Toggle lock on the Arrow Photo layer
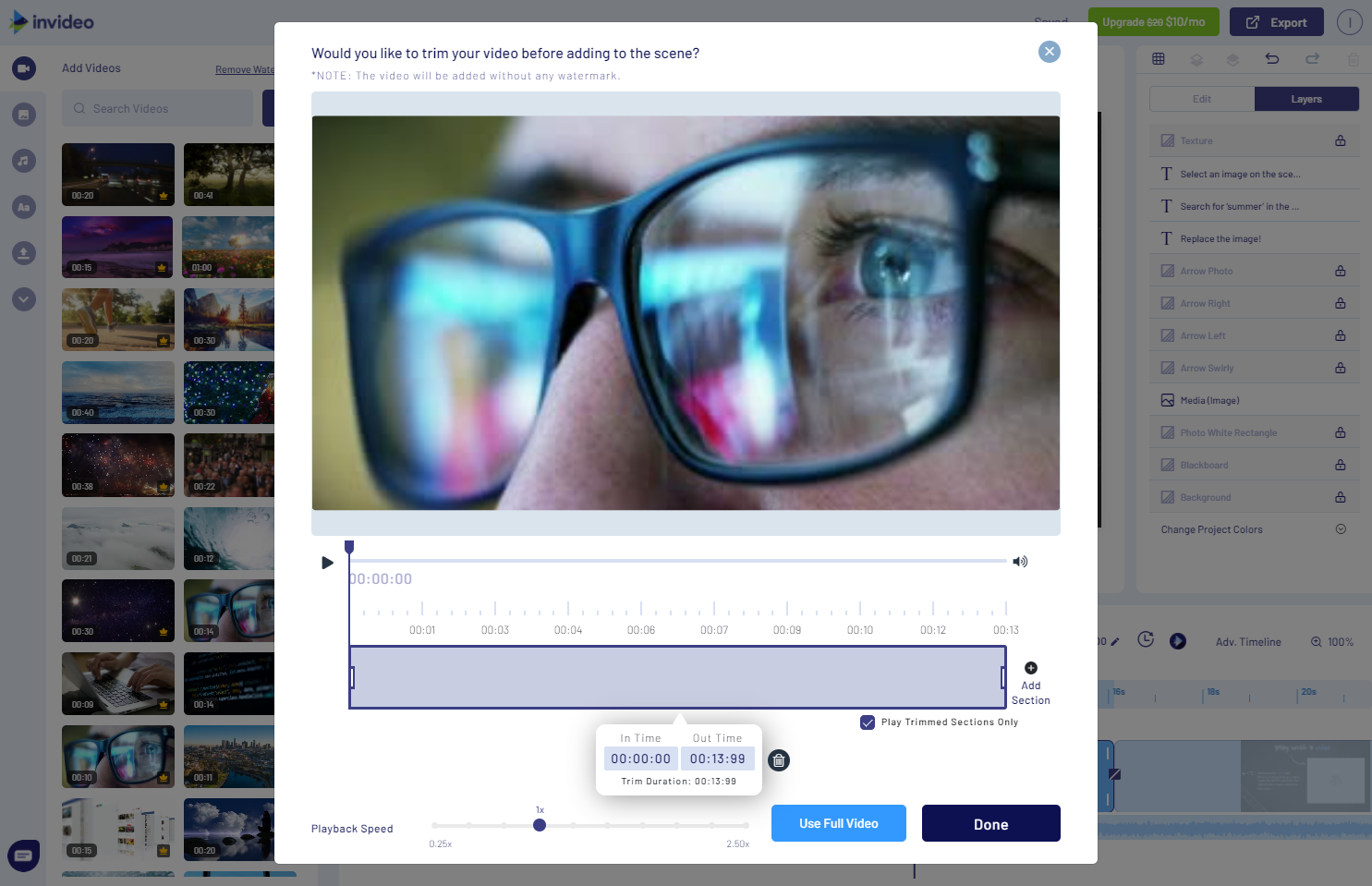This screenshot has width=1372, height=886. click(x=1341, y=272)
